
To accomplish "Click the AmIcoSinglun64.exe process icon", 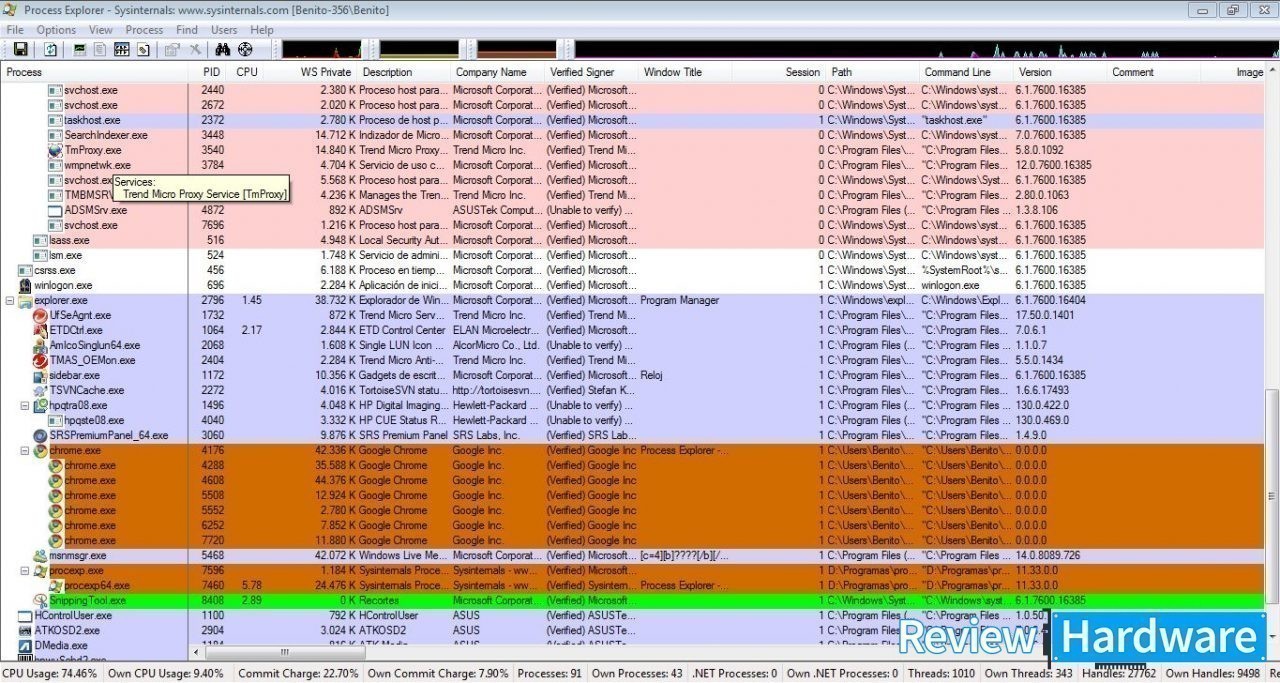I will click(41, 345).
